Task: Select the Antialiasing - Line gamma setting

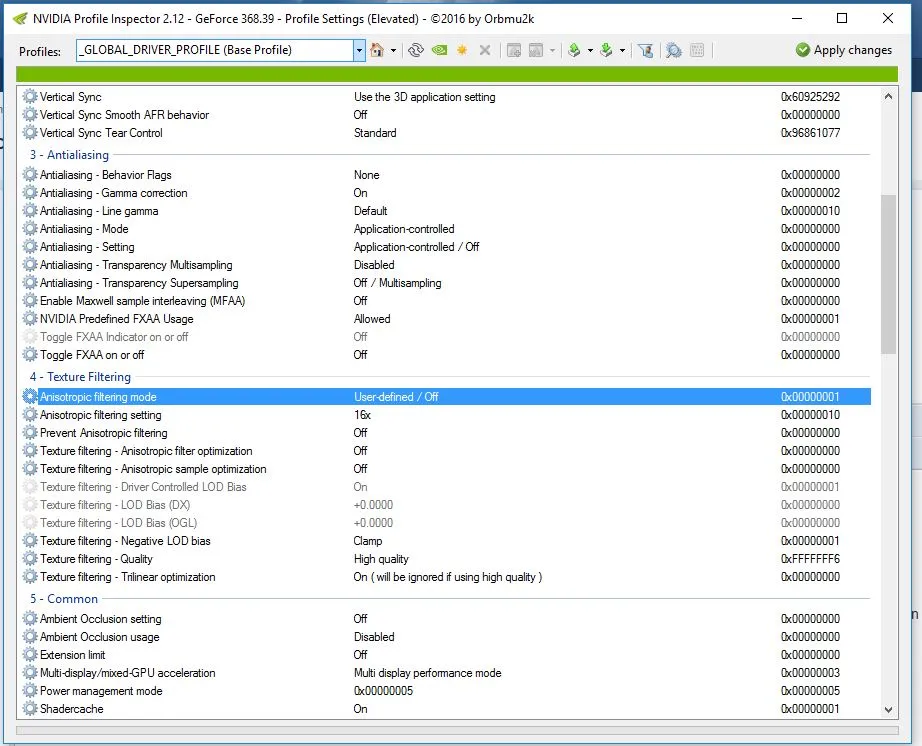Action: [x=446, y=211]
